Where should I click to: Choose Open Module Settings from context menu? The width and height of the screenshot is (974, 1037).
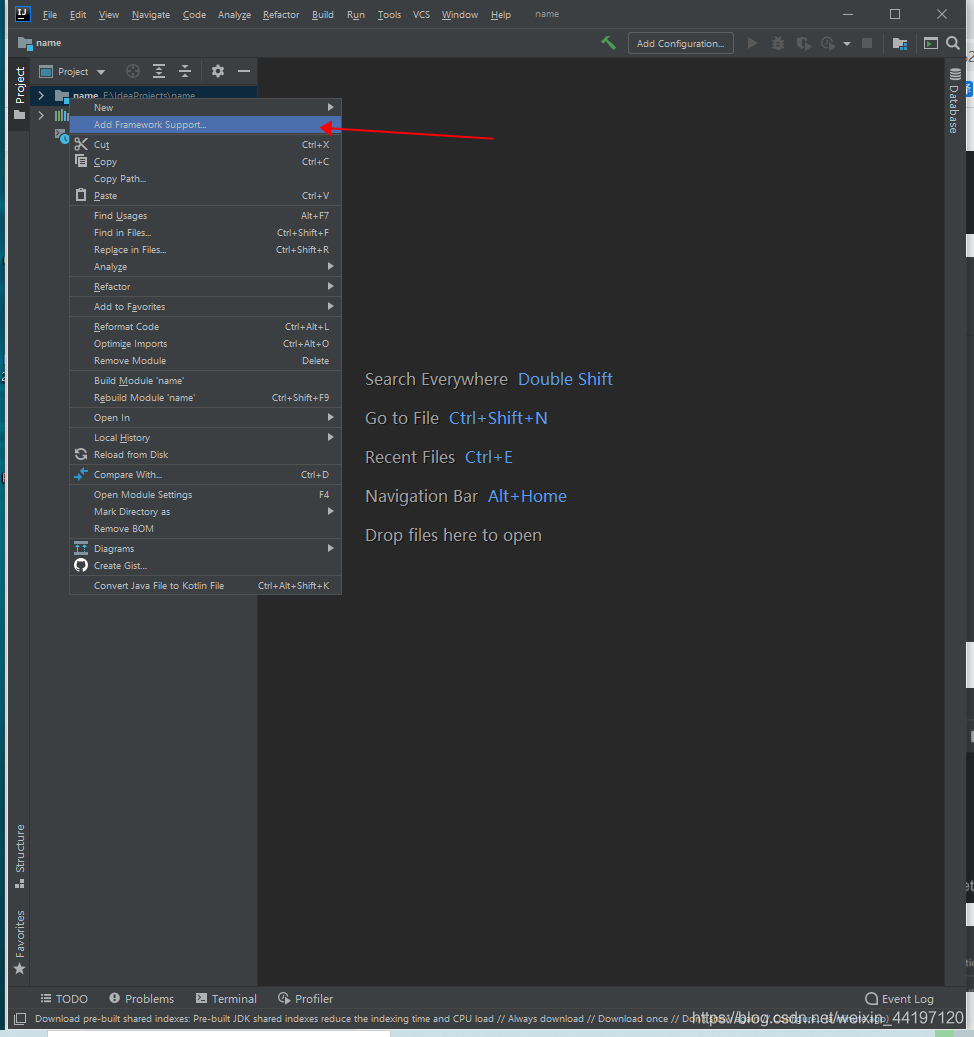tap(143, 494)
